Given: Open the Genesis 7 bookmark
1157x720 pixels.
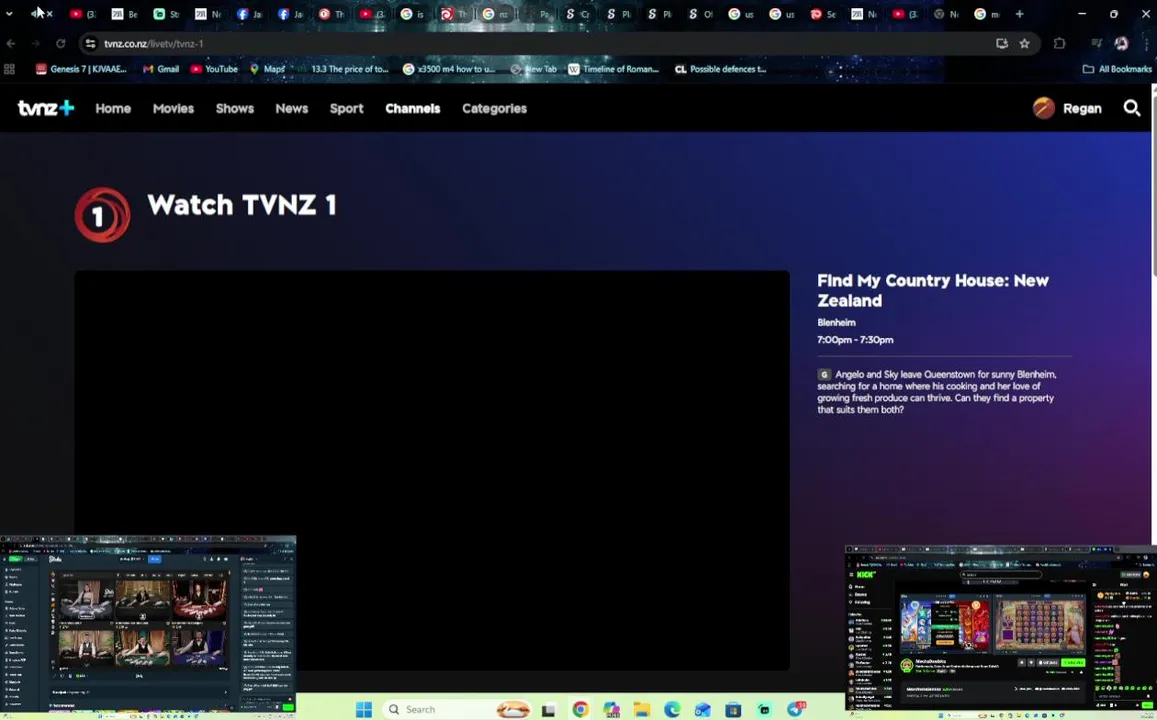Looking at the screenshot, I should click(81, 69).
